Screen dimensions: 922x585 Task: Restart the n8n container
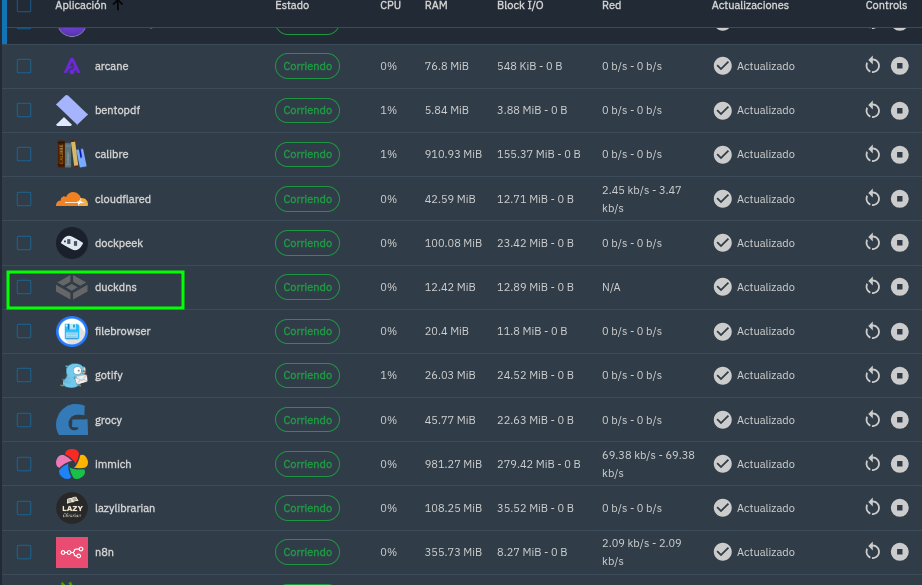pyautogui.click(x=871, y=551)
